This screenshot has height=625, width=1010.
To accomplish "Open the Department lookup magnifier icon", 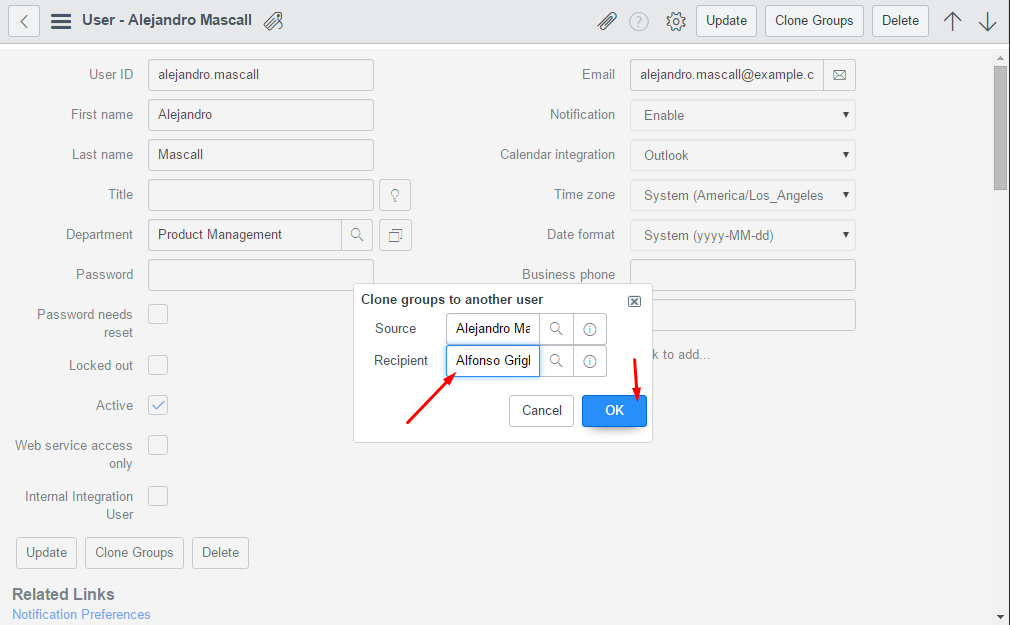I will click(357, 235).
